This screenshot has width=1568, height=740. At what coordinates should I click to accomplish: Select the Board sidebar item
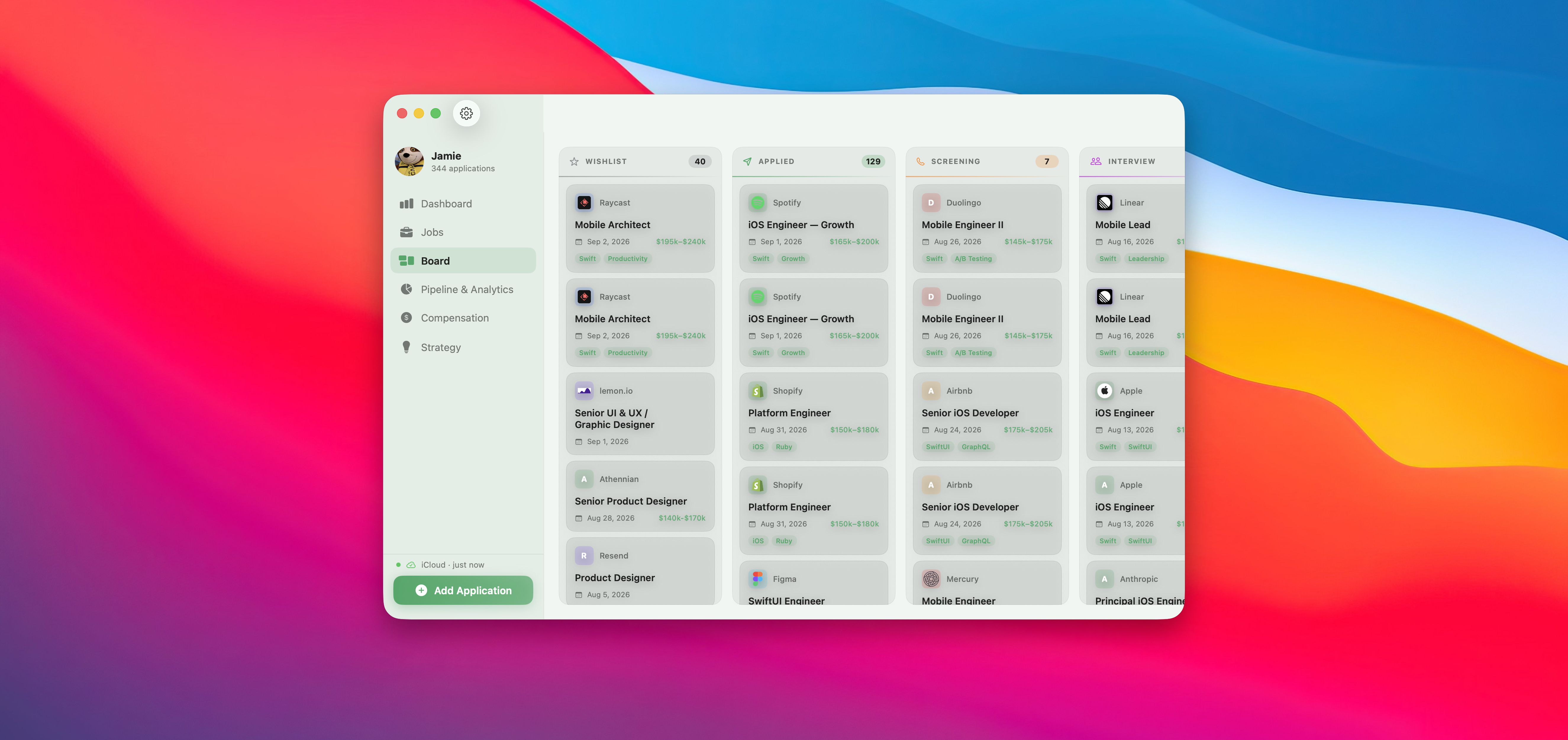tap(463, 261)
